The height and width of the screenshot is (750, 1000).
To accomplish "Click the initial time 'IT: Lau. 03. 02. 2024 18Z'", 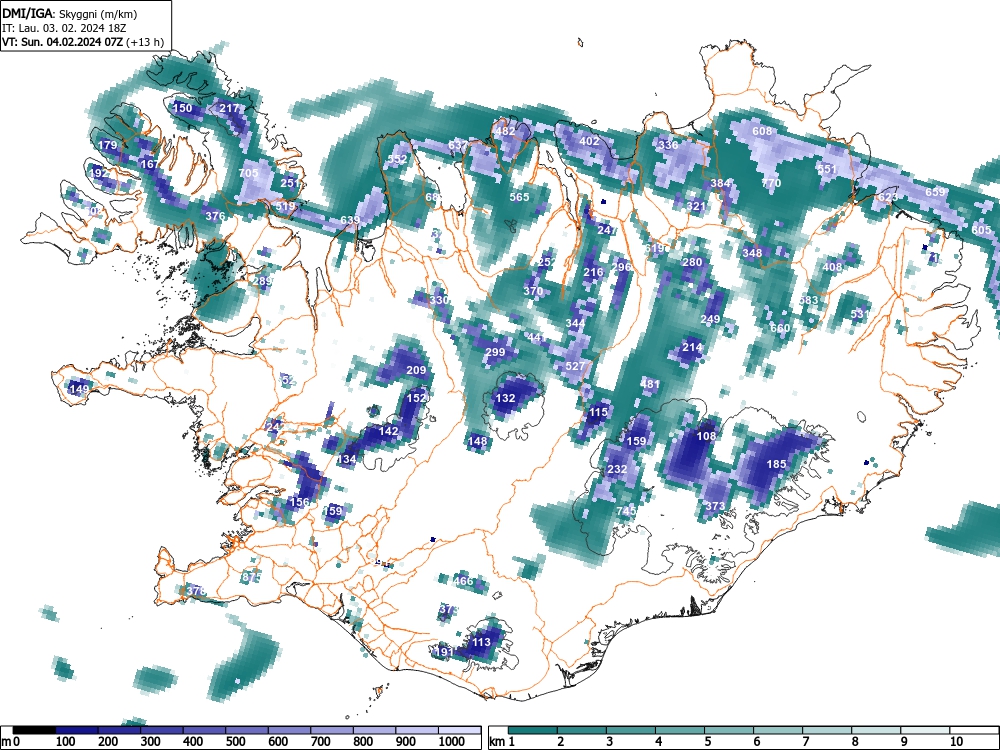I will tap(66, 28).
